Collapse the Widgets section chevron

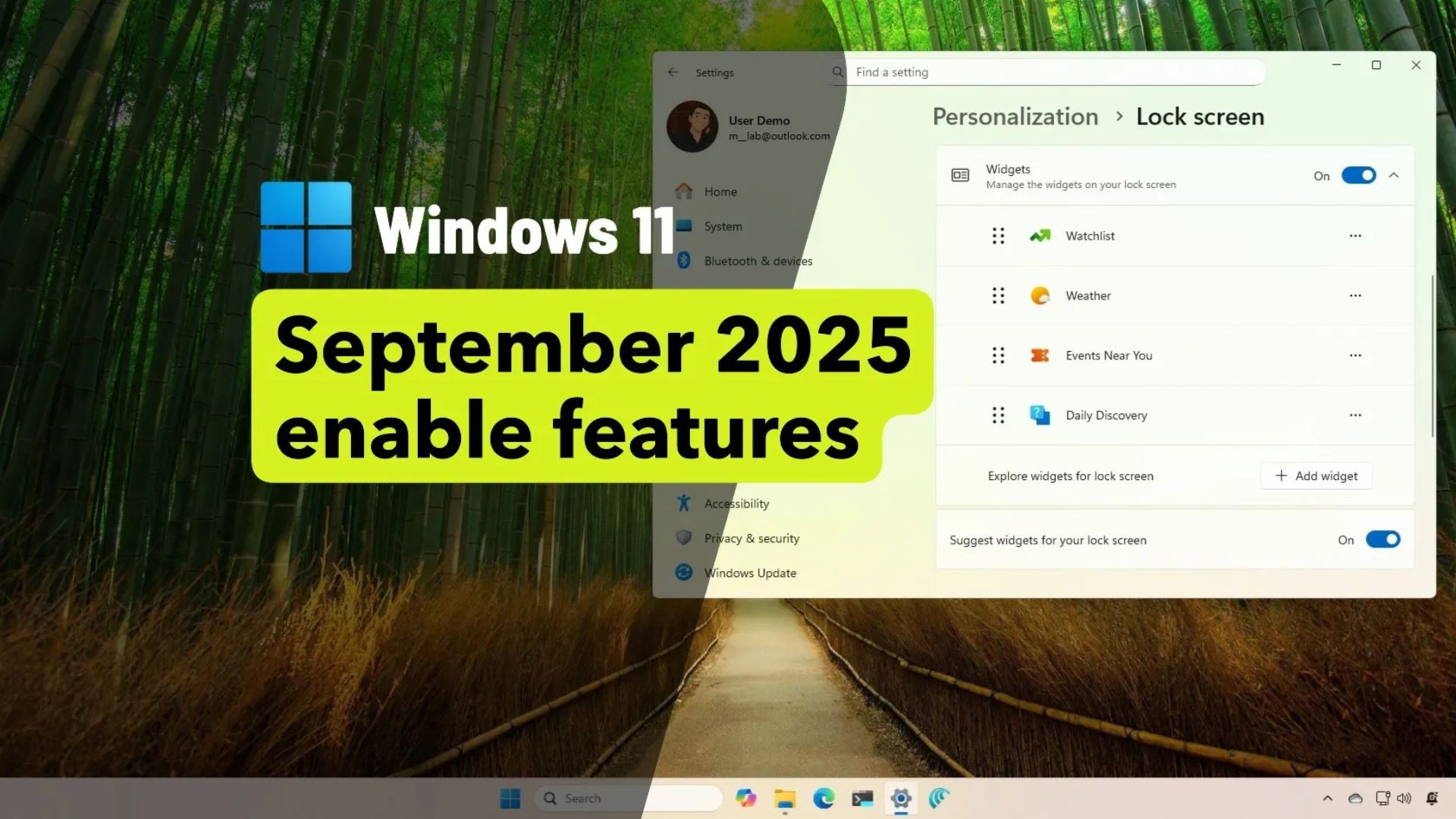click(x=1393, y=175)
